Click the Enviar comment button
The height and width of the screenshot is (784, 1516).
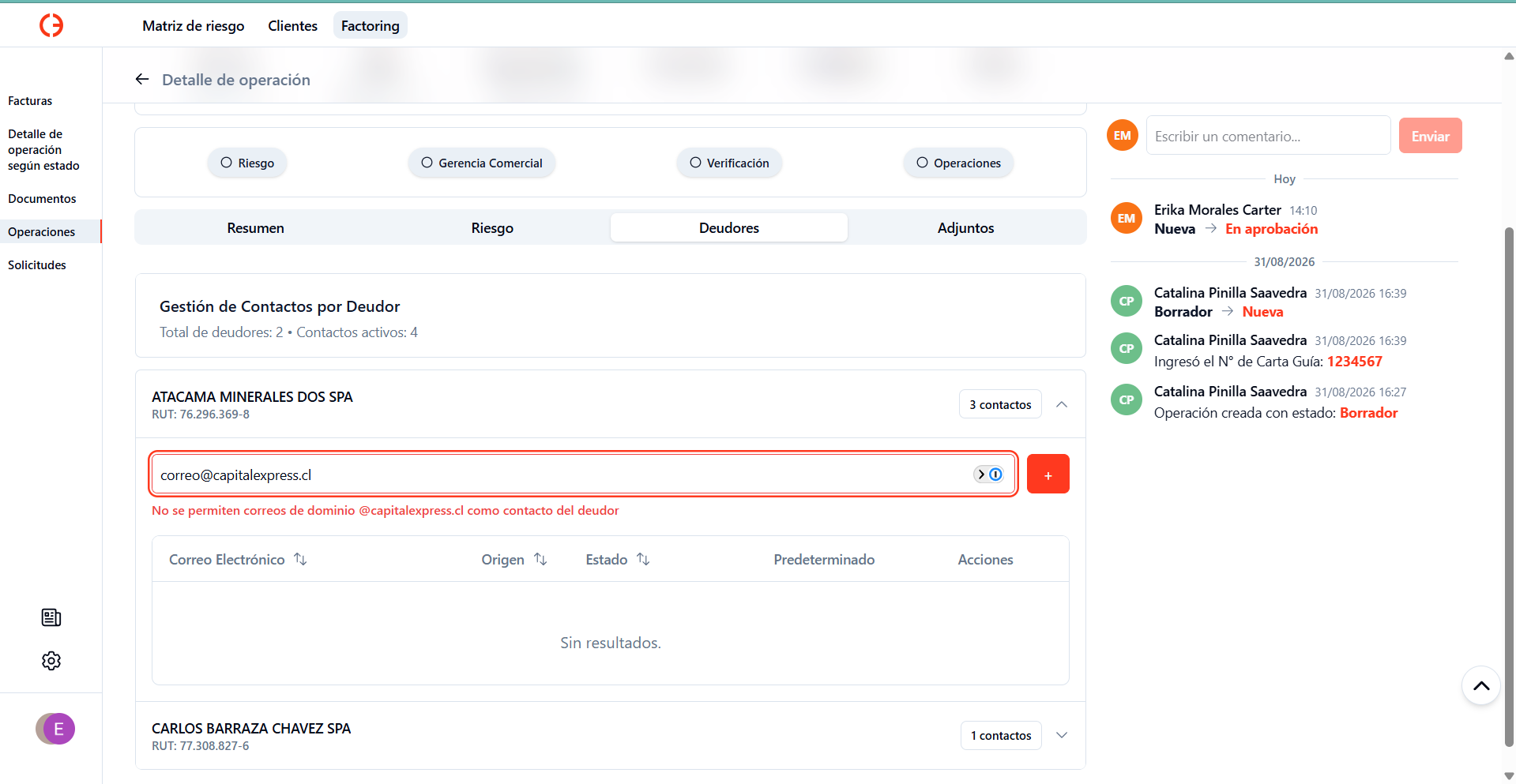coord(1430,136)
